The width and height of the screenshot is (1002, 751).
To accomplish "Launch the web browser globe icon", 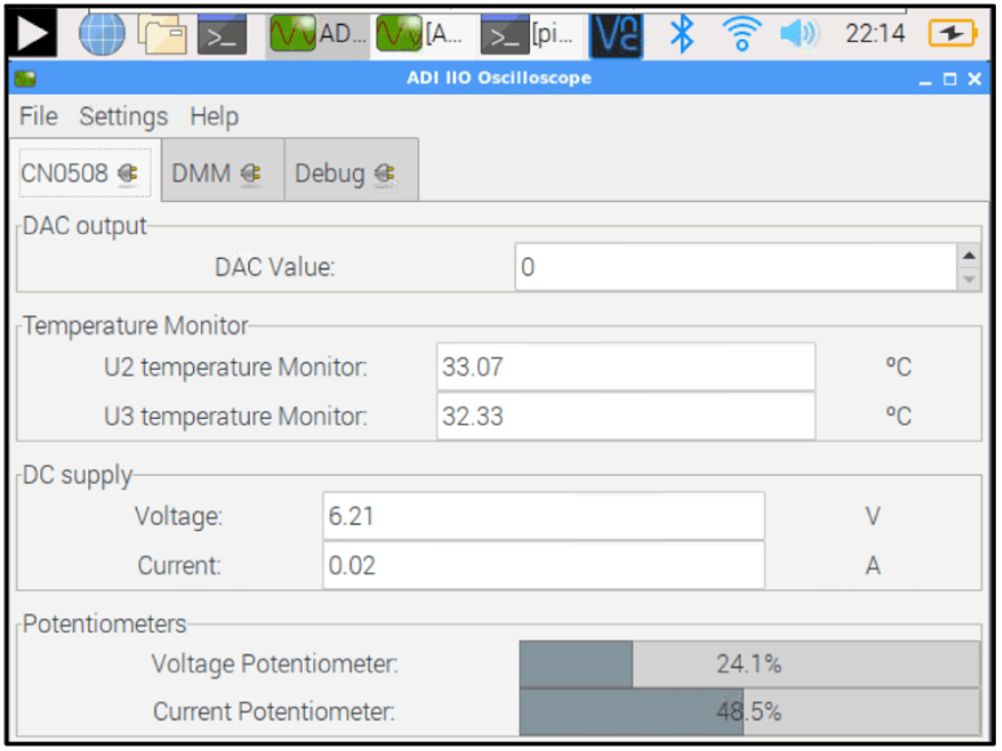I will tap(102, 34).
